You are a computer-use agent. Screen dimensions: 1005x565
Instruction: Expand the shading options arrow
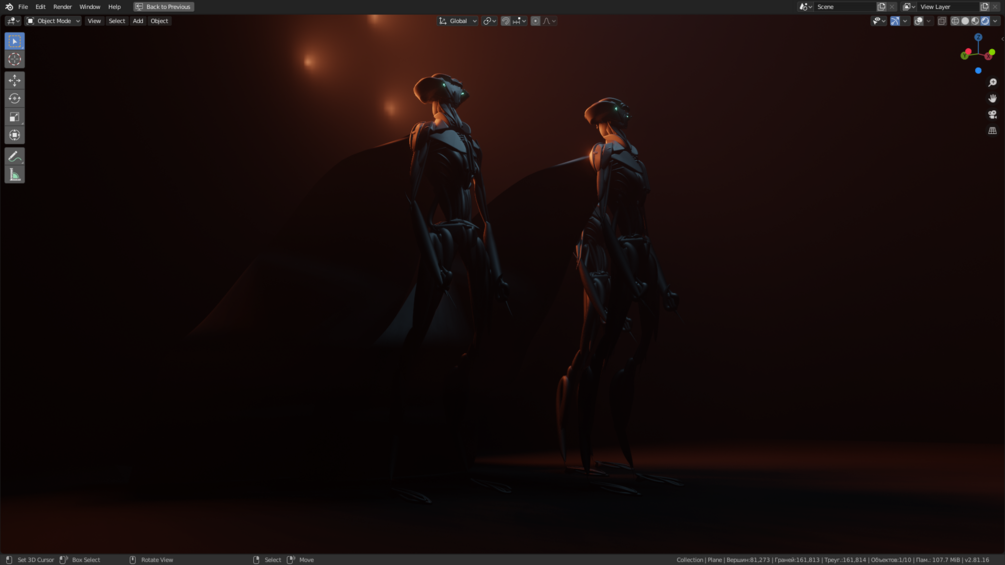tap(995, 21)
